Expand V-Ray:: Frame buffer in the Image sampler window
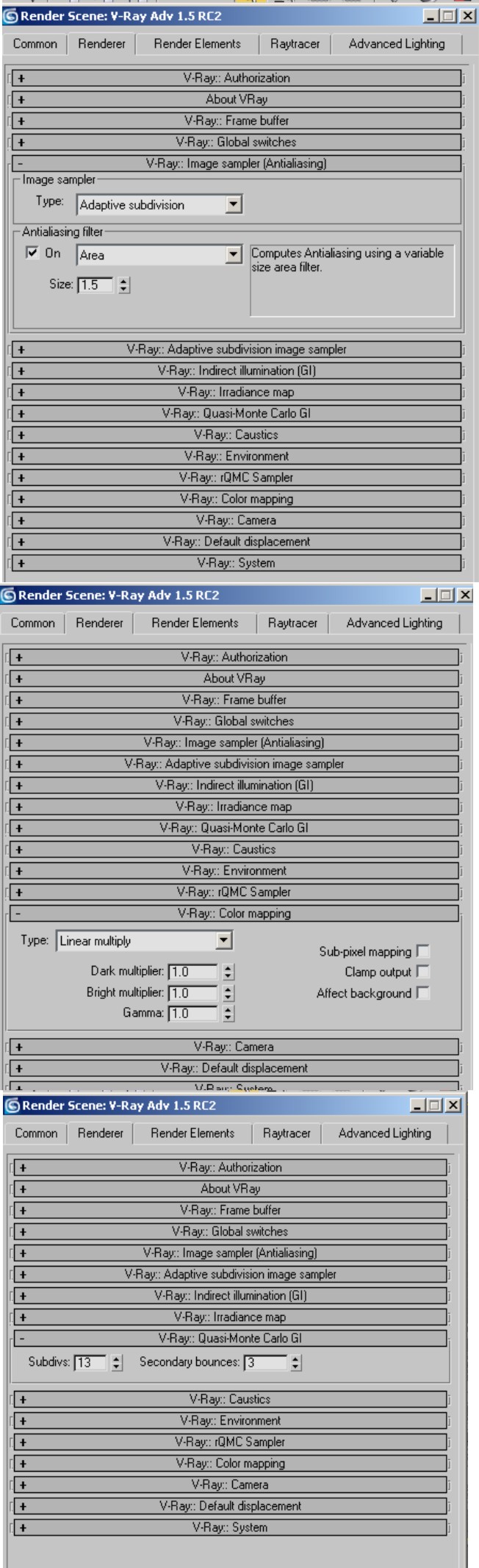The image size is (479, 1568). click(237, 121)
